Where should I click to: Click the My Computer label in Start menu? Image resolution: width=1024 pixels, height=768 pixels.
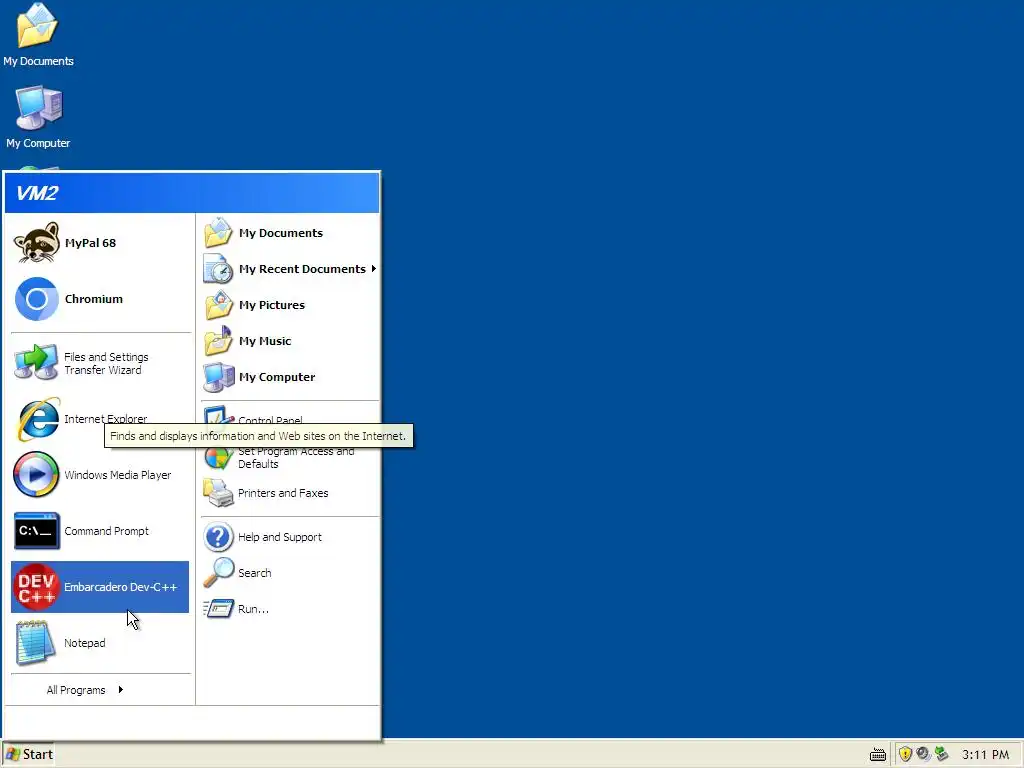click(x=277, y=377)
